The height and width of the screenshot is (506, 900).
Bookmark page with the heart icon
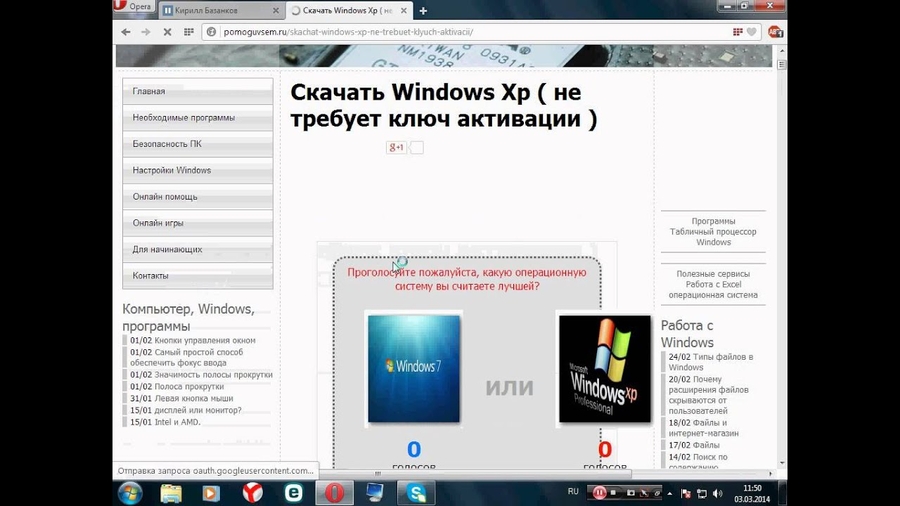click(x=751, y=32)
